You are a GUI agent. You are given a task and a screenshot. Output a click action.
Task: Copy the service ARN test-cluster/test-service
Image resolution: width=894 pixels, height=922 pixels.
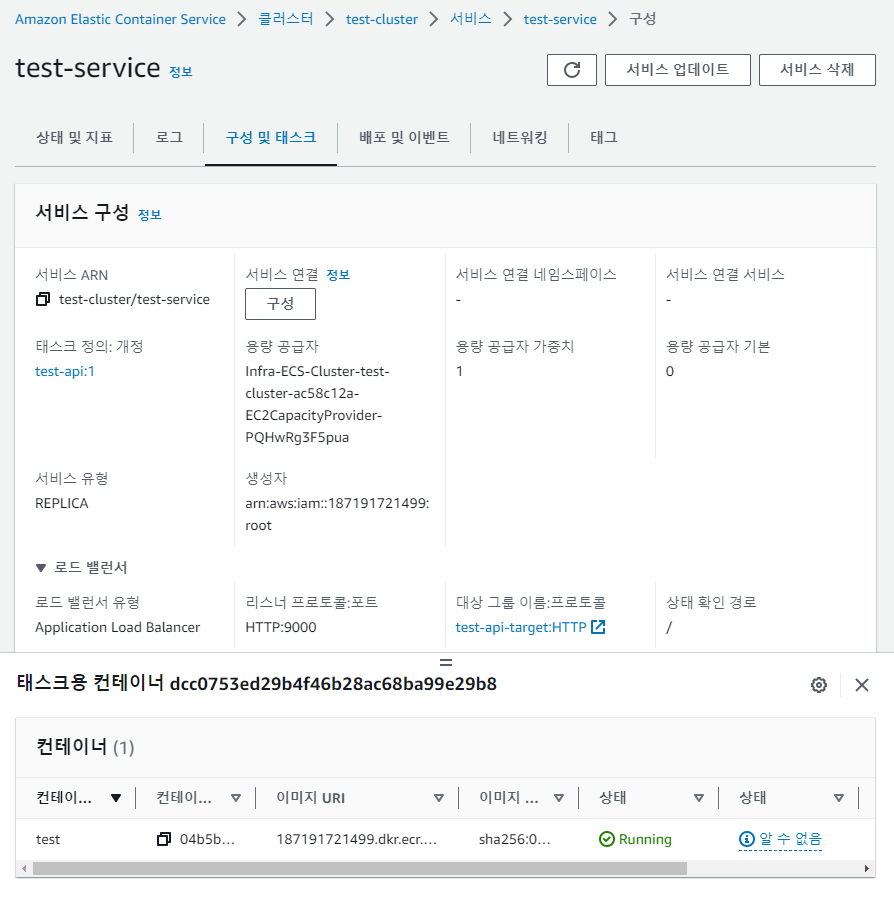[43, 299]
